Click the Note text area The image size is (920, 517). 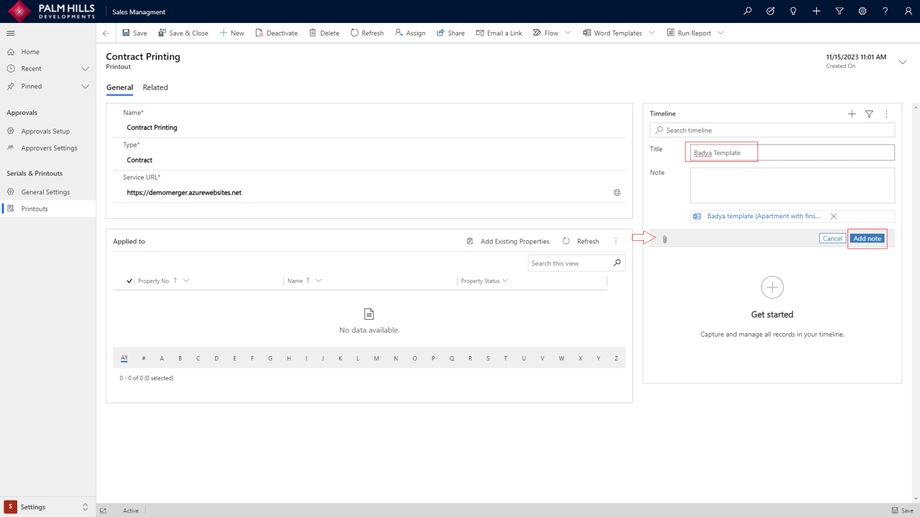pyautogui.click(x=792, y=185)
